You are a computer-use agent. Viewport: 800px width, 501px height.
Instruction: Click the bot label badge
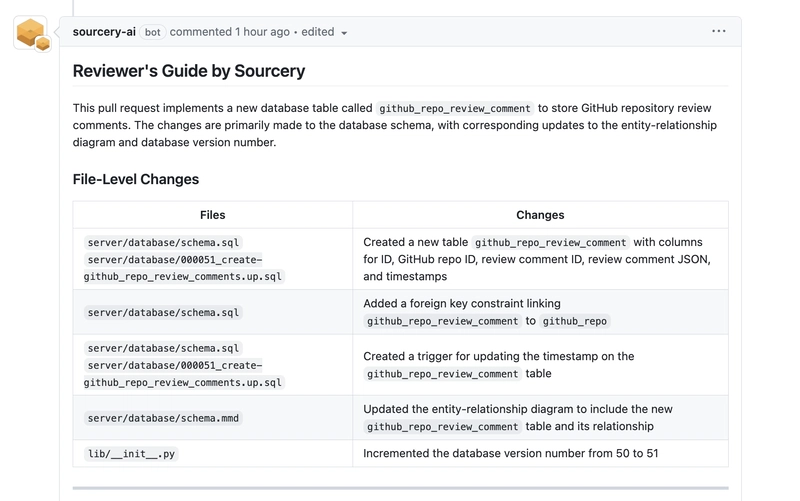coord(153,32)
